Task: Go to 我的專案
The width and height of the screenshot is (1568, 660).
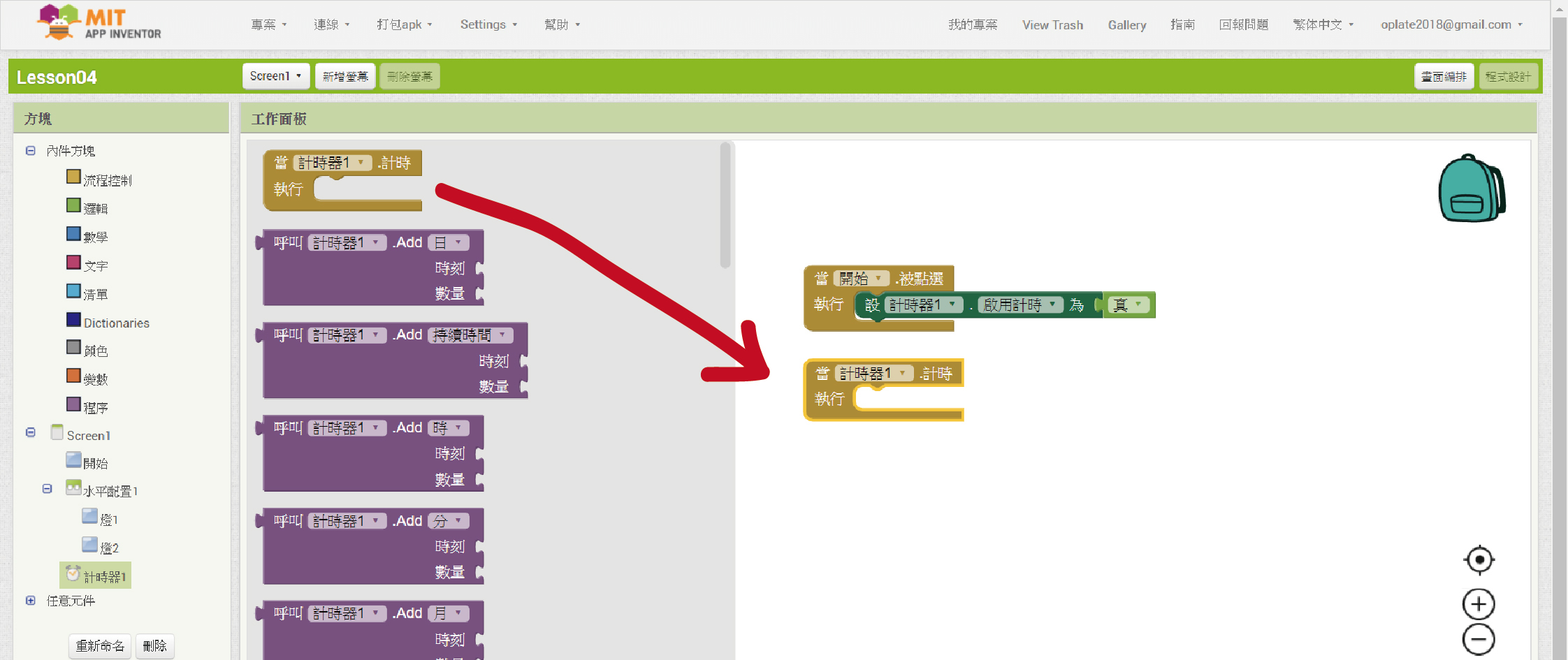Action: coord(973,24)
